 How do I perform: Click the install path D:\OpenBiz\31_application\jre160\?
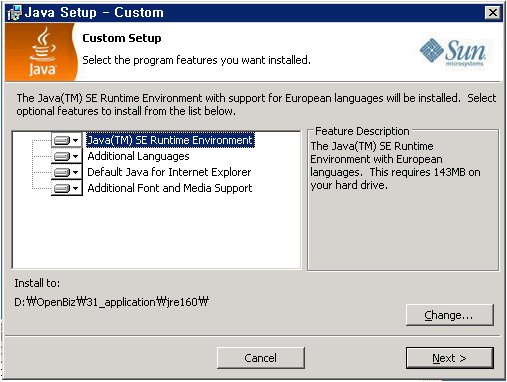(111, 302)
